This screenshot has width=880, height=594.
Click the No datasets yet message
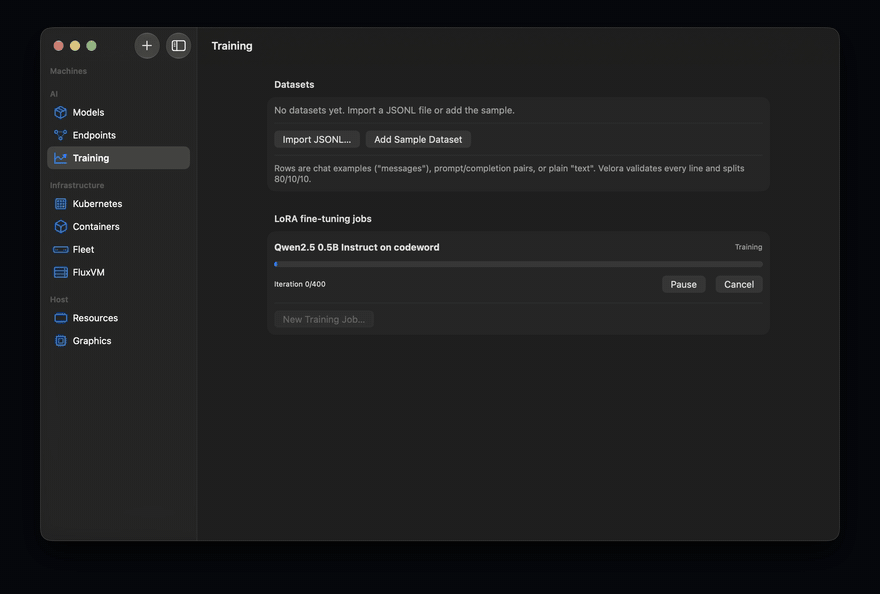(394, 111)
